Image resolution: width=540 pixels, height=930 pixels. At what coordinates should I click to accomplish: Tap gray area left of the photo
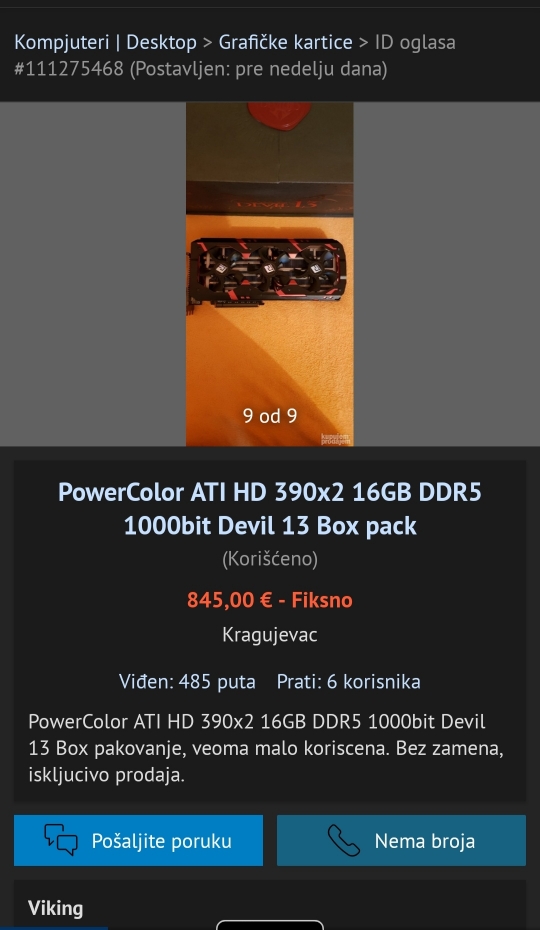pos(93,274)
